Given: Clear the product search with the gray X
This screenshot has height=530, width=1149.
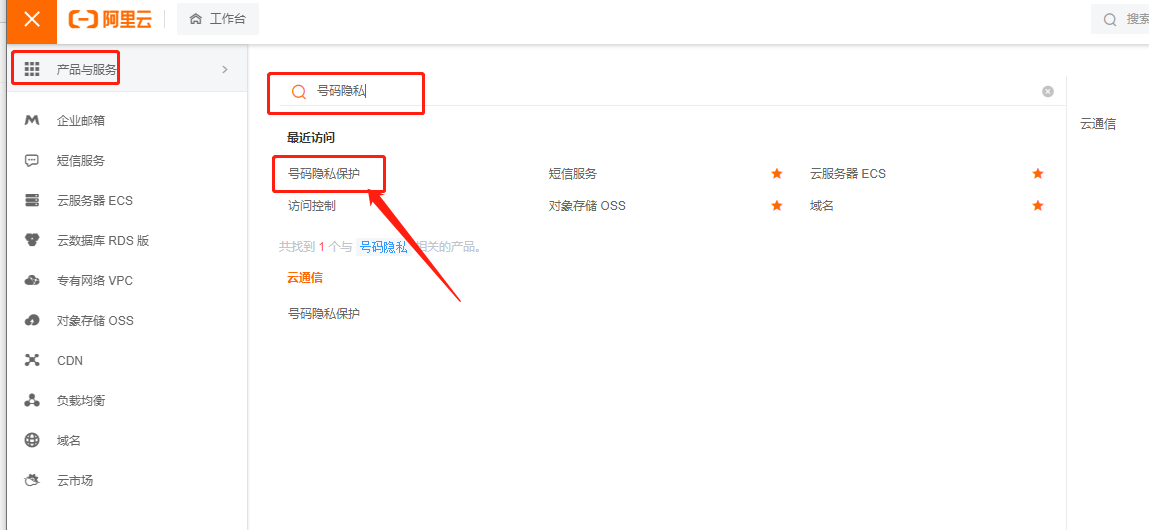Looking at the screenshot, I should [x=1048, y=92].
